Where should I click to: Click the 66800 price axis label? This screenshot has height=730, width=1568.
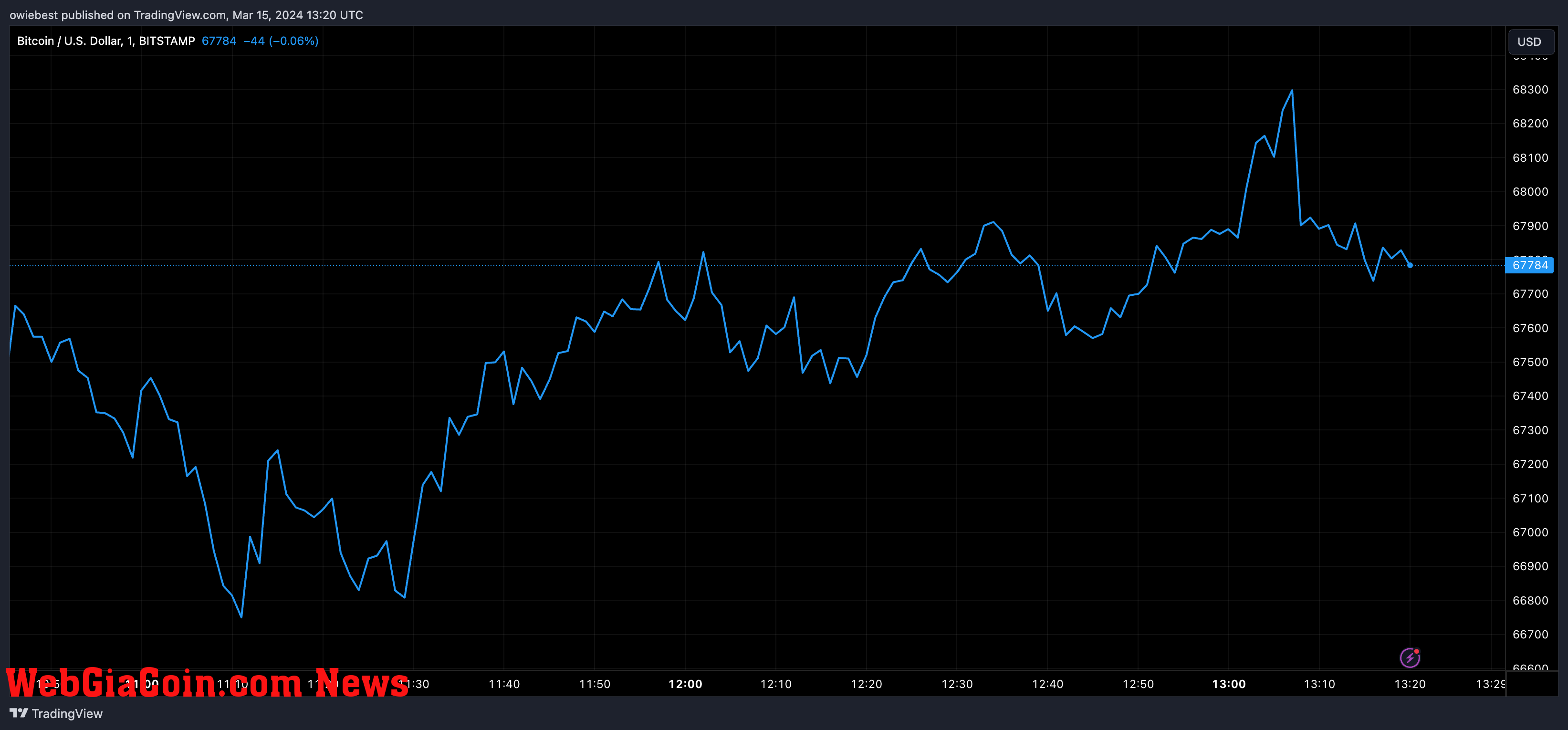point(1530,600)
